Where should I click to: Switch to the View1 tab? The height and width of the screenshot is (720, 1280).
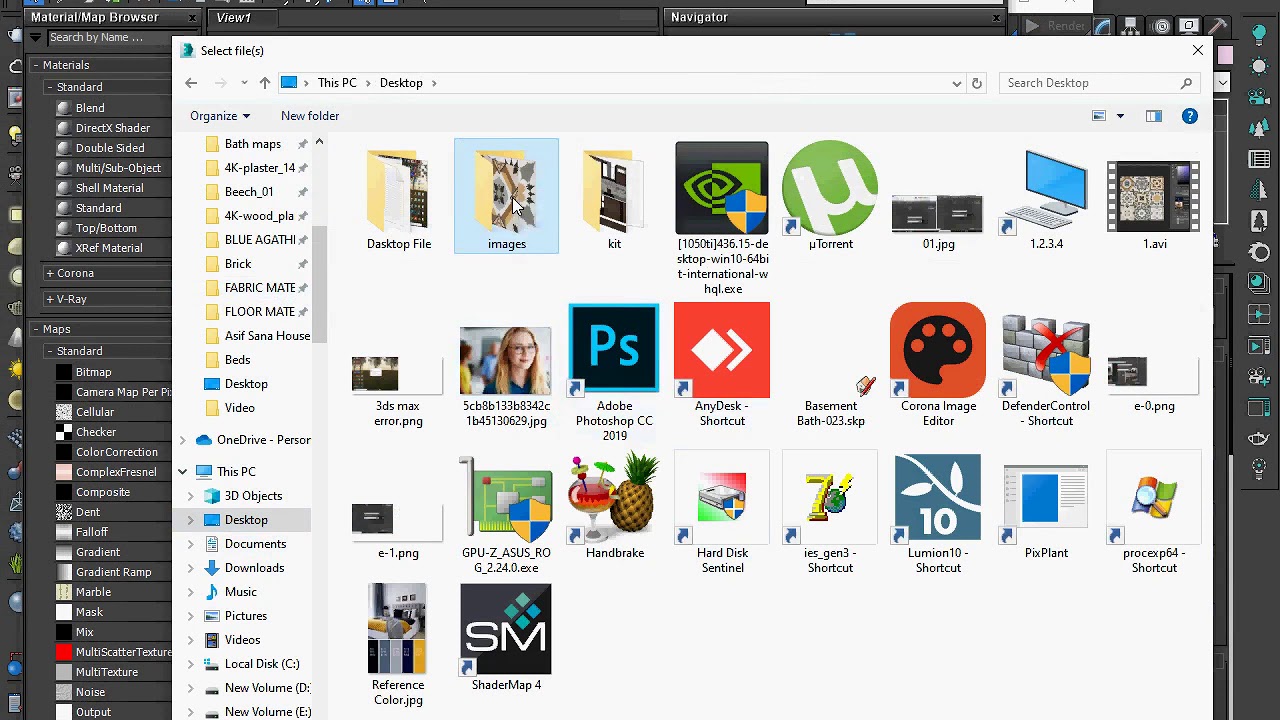point(234,18)
